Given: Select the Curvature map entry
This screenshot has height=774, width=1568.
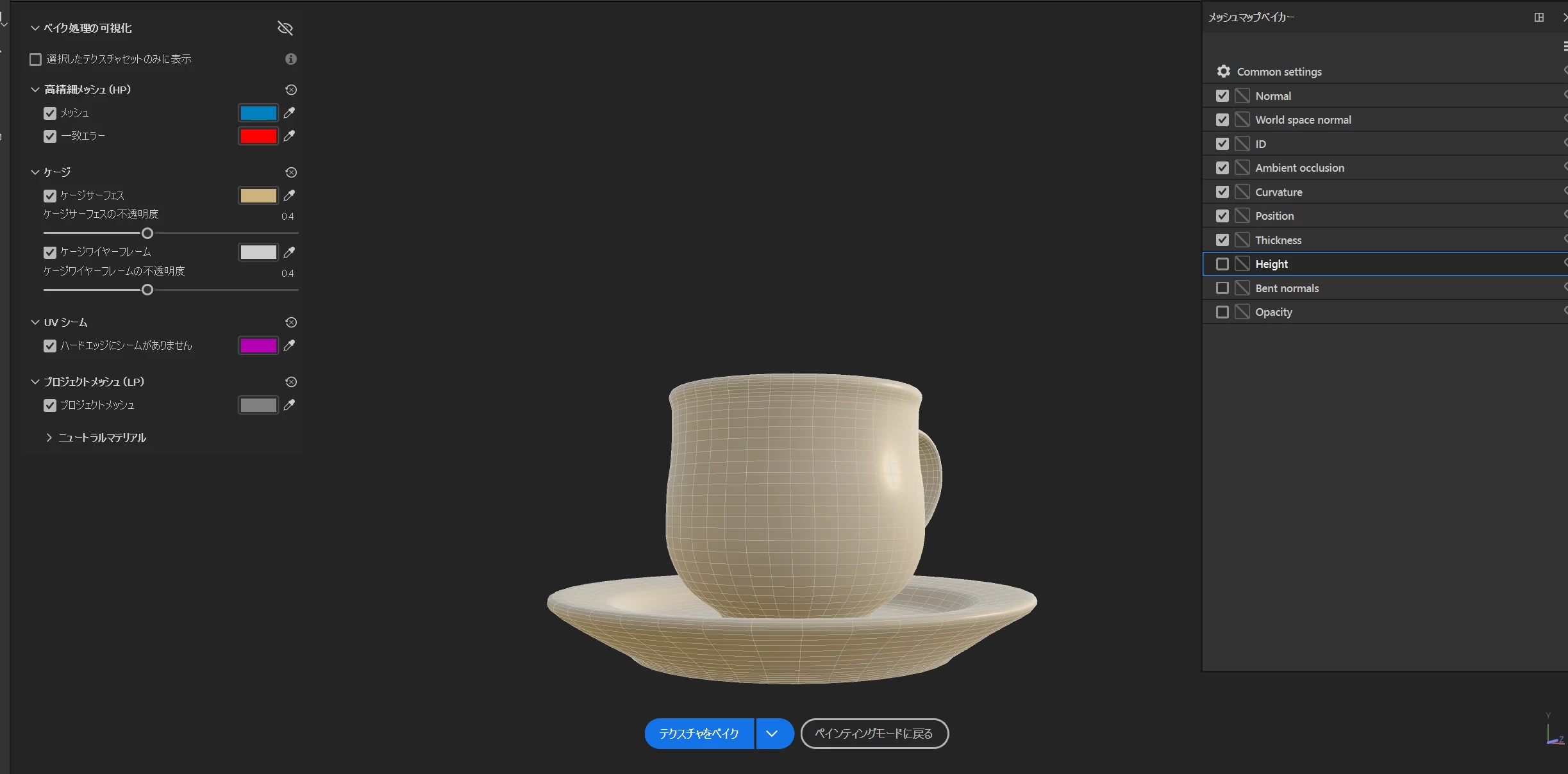Looking at the screenshot, I should [1278, 192].
